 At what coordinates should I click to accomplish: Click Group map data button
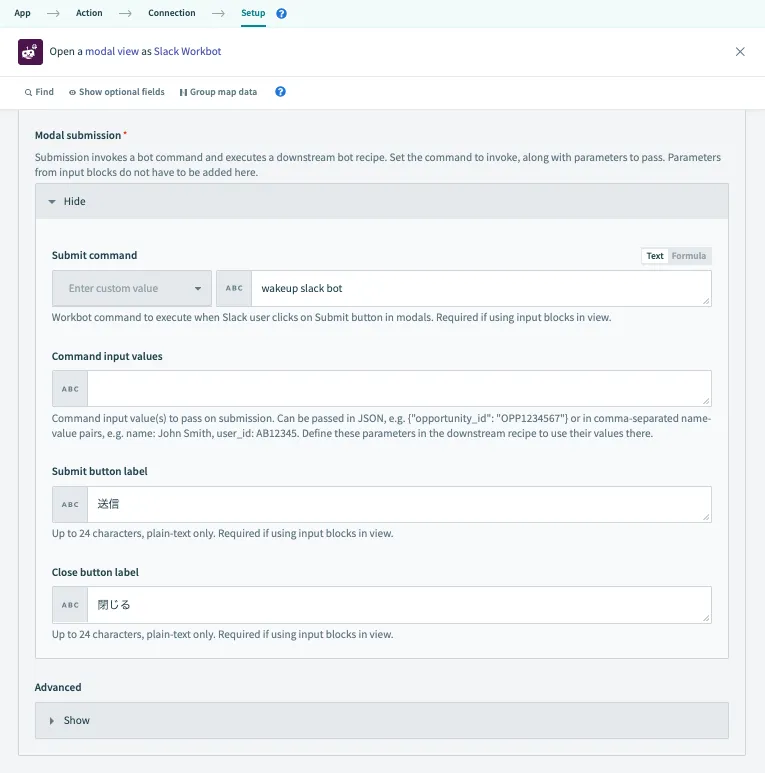(218, 92)
